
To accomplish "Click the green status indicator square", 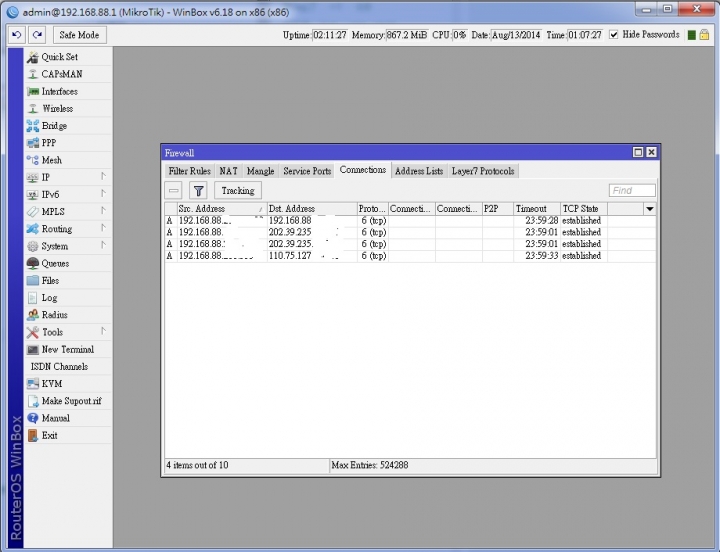I will pos(692,35).
